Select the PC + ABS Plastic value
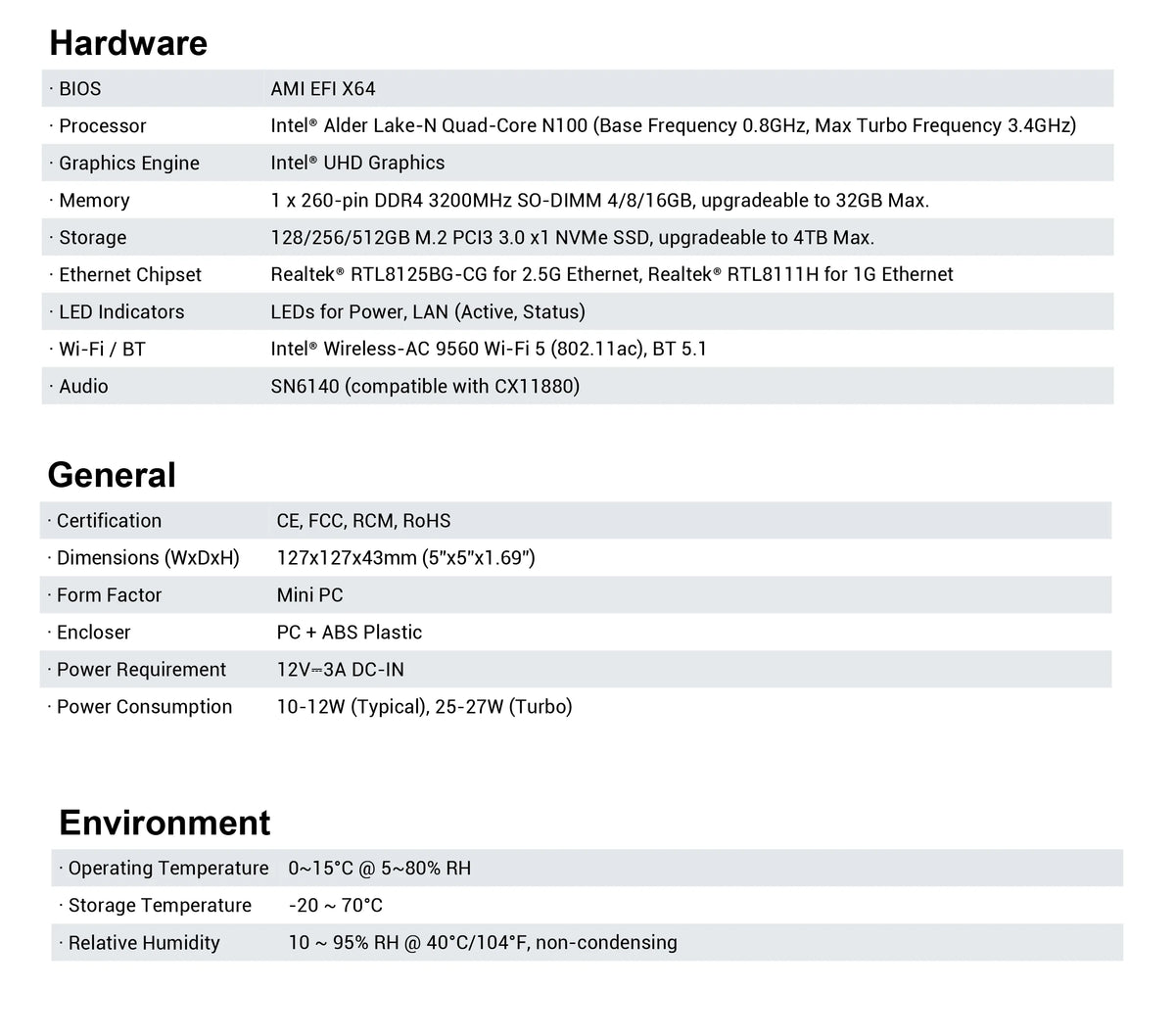The height and width of the screenshot is (1036, 1175). 350,633
